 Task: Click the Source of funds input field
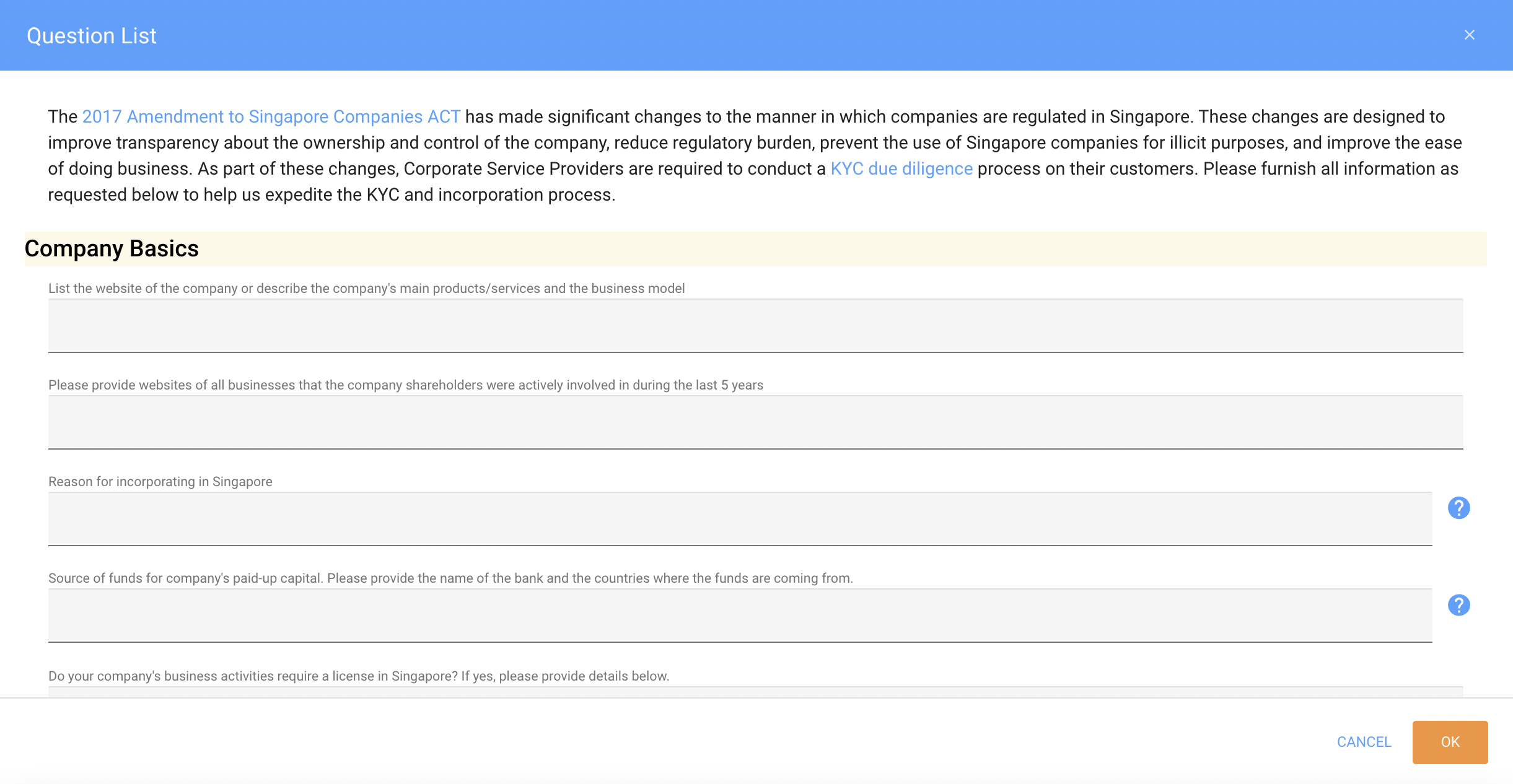coord(740,616)
